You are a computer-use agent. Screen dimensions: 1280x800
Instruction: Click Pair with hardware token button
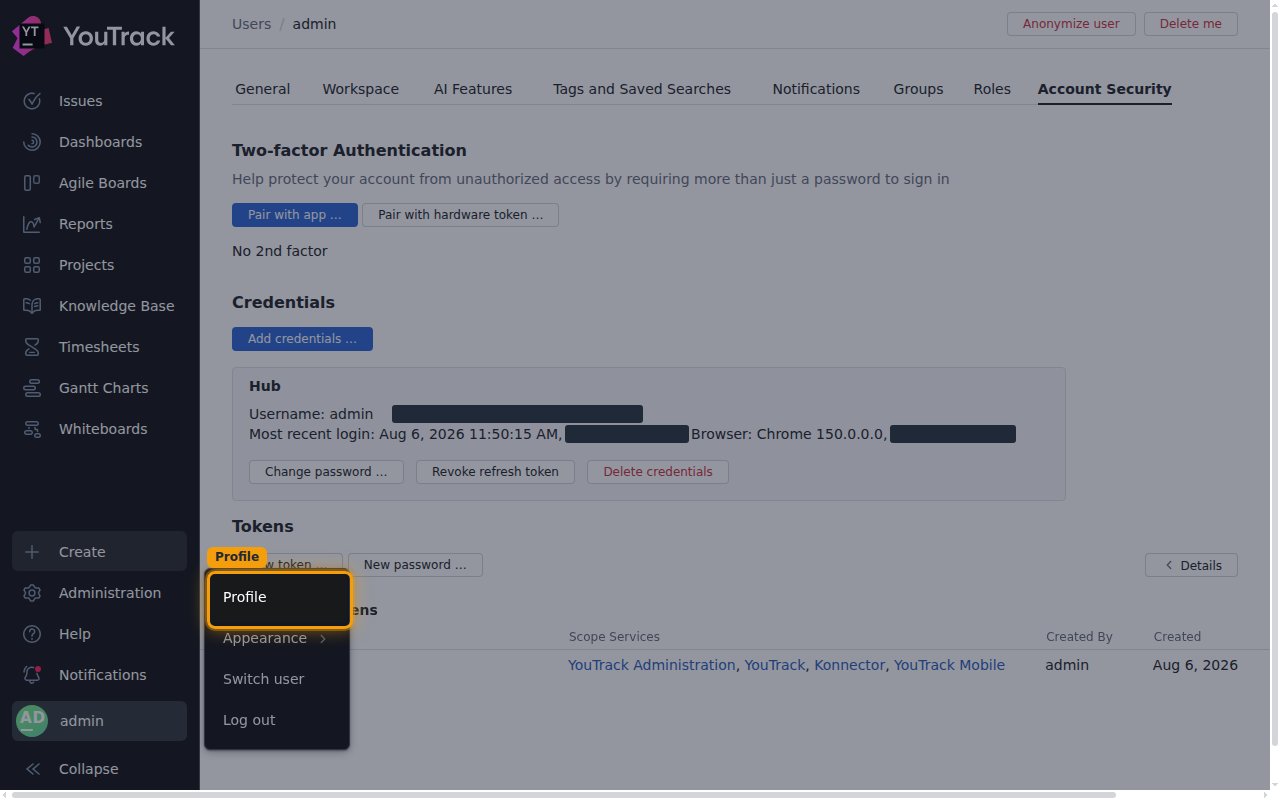point(460,215)
